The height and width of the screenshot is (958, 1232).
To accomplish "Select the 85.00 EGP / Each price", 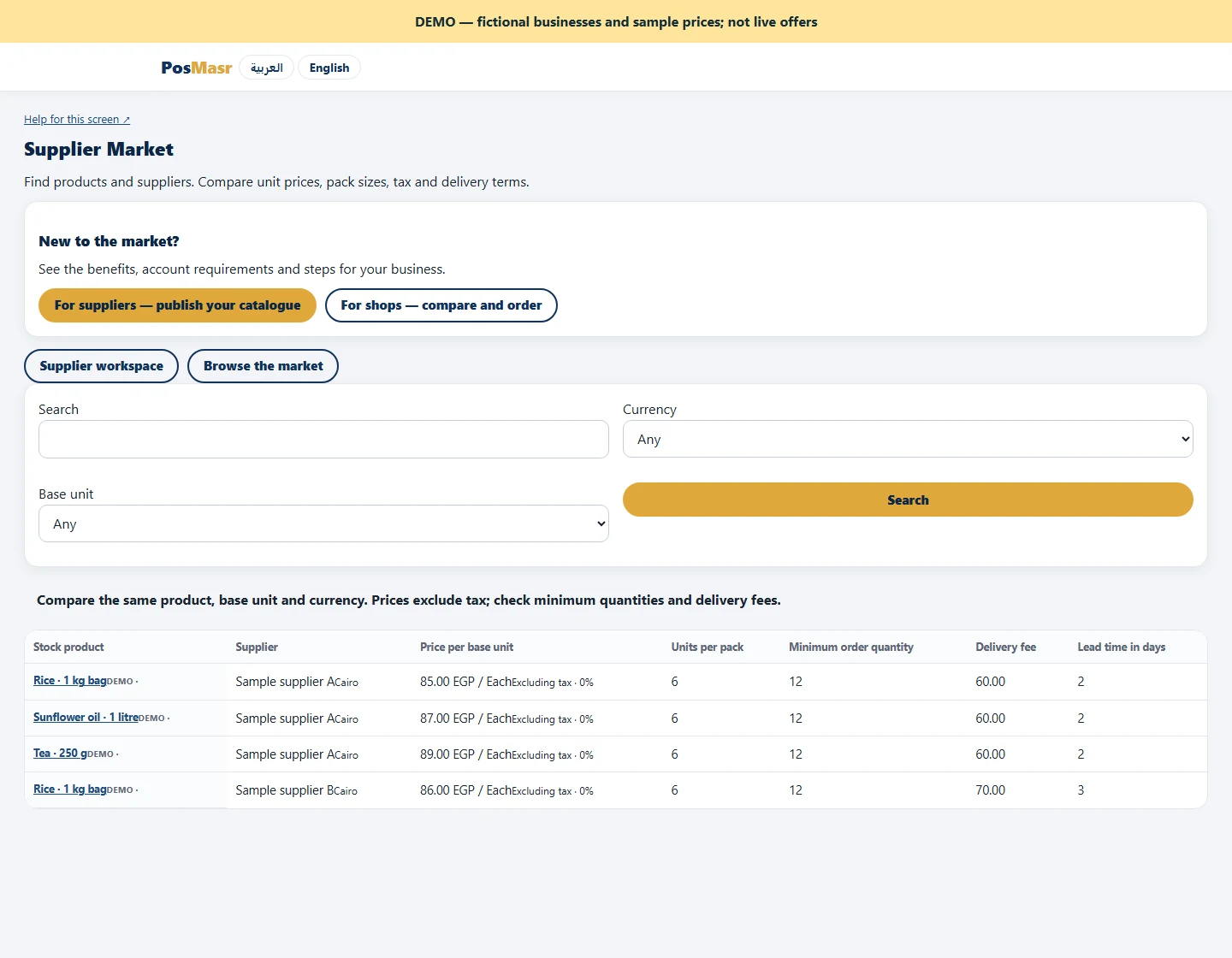I will [x=465, y=682].
